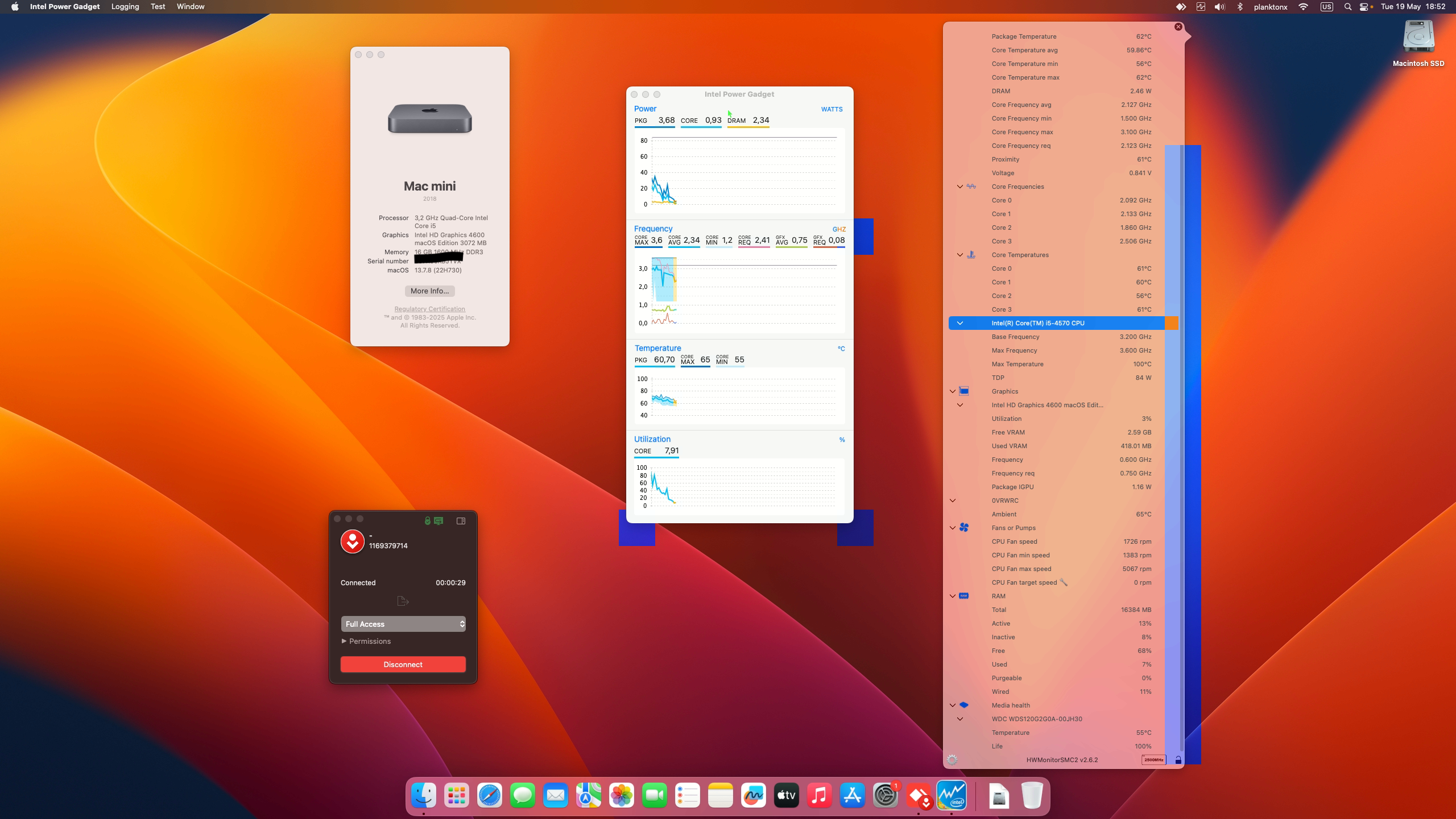Click the RAM chip icon in HWMonitorSMC2
This screenshot has height=819, width=1456.
click(964, 596)
